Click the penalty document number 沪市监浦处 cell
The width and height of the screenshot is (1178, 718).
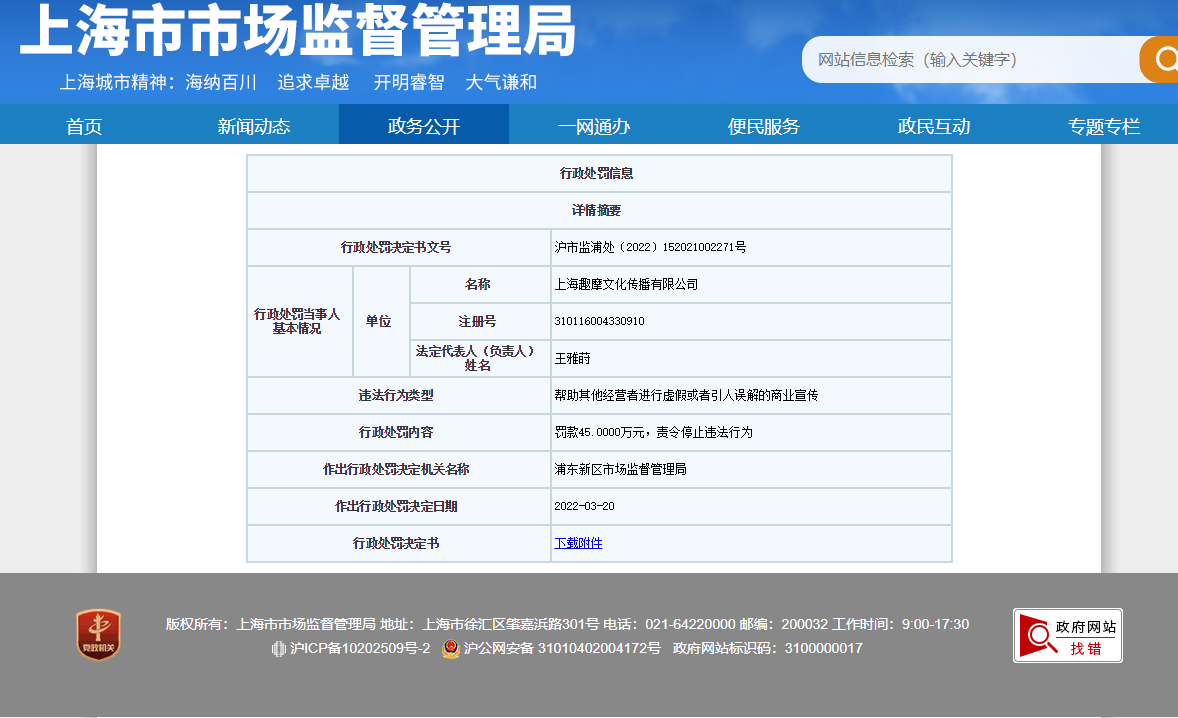[650, 247]
